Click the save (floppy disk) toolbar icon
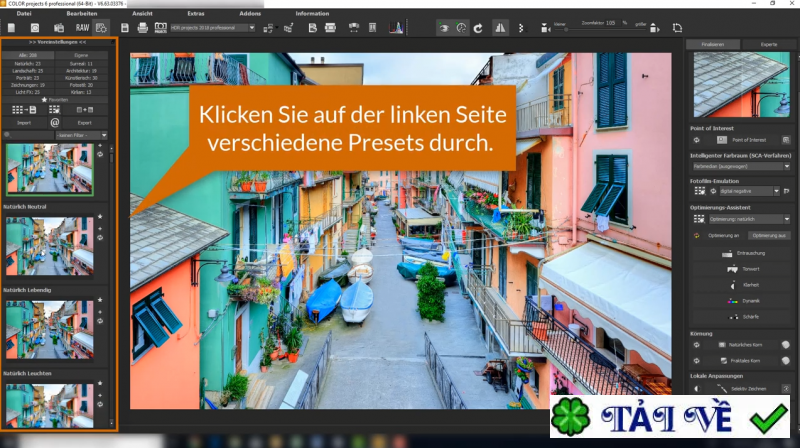Image resolution: width=800 pixels, height=448 pixels. tap(123, 27)
